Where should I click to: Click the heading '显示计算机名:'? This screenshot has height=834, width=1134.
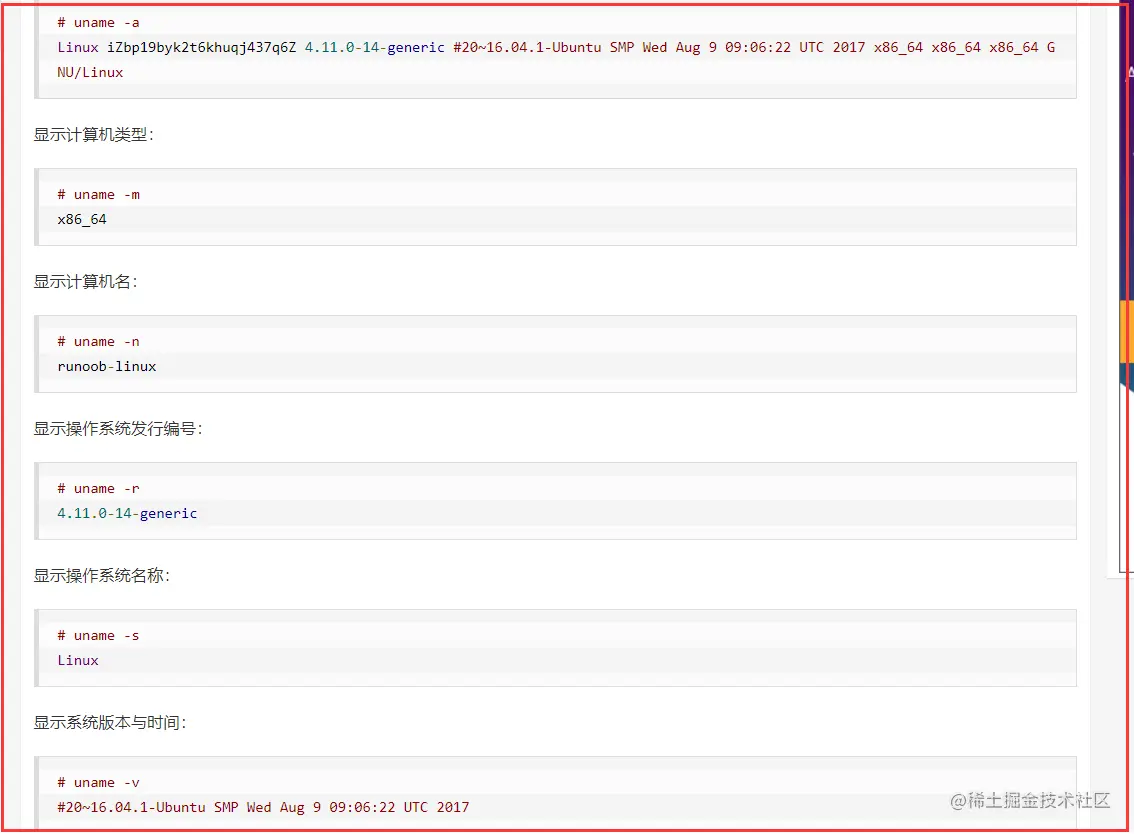(85, 281)
